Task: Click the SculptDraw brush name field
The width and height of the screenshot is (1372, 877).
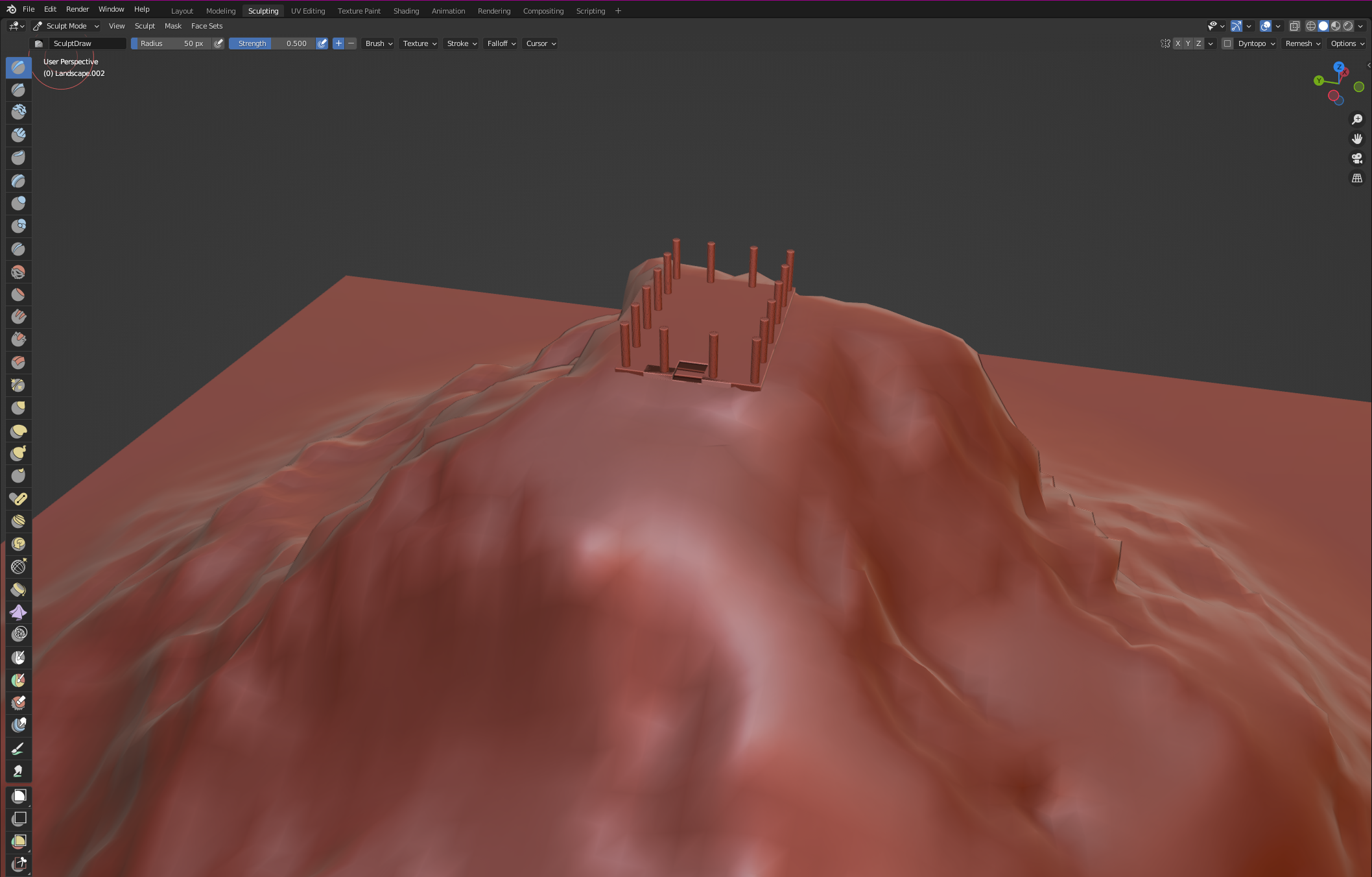Action: point(87,43)
